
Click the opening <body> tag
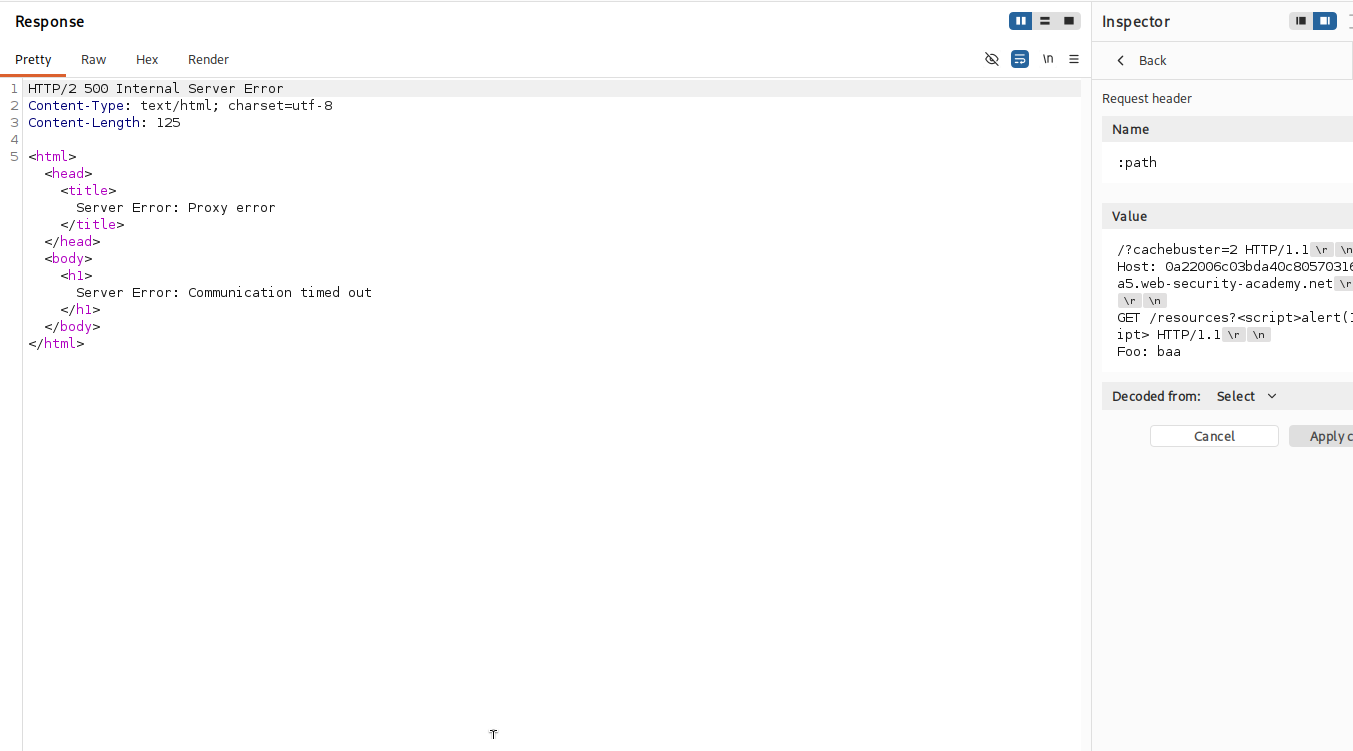pos(68,258)
